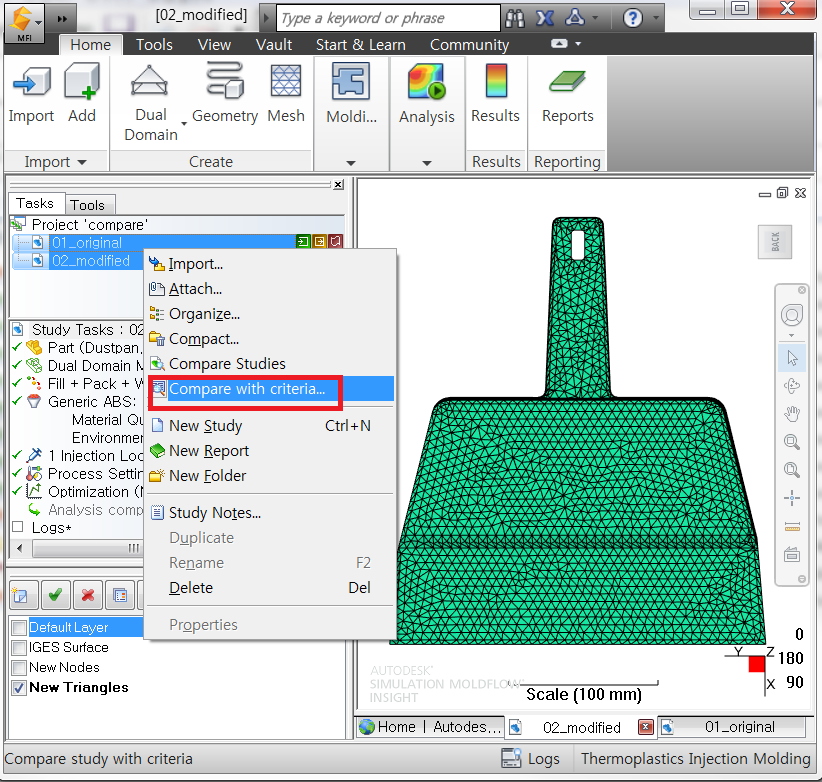Click the binoculars search icon

point(515,19)
